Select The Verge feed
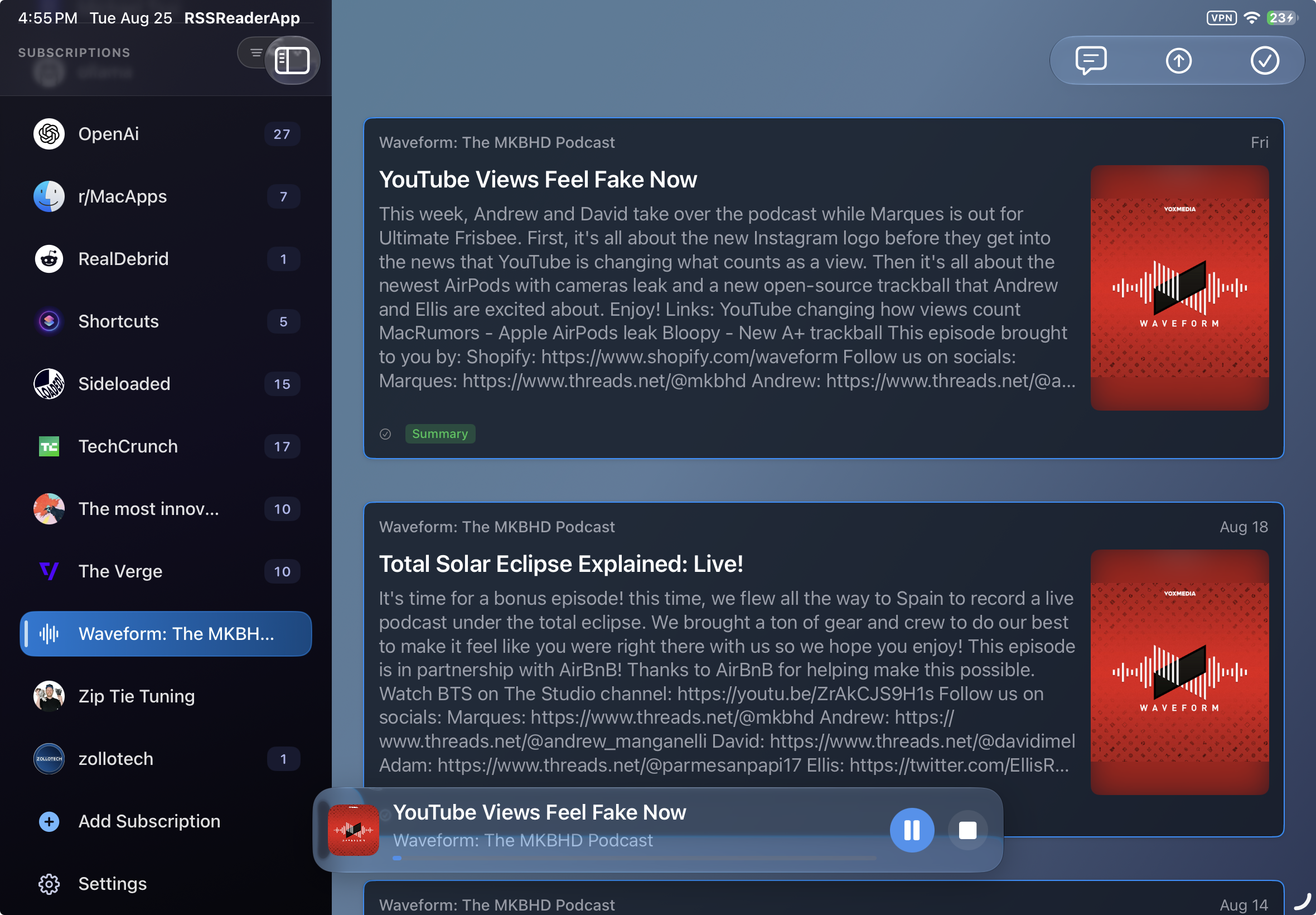1316x915 pixels. pyautogui.click(x=166, y=571)
